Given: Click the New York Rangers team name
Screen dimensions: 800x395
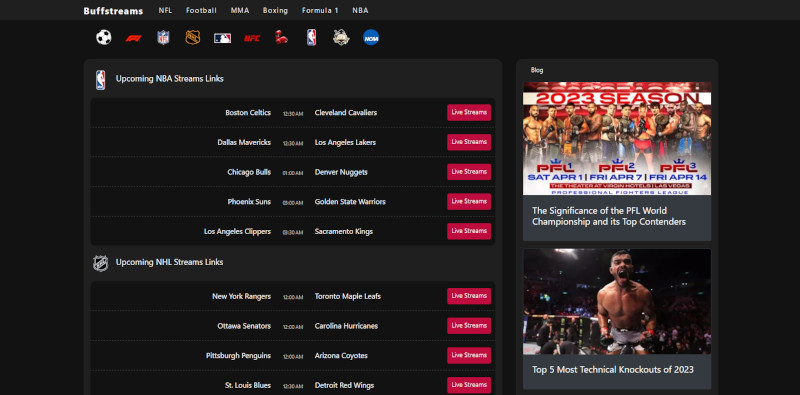Looking at the screenshot, I should (x=241, y=297).
